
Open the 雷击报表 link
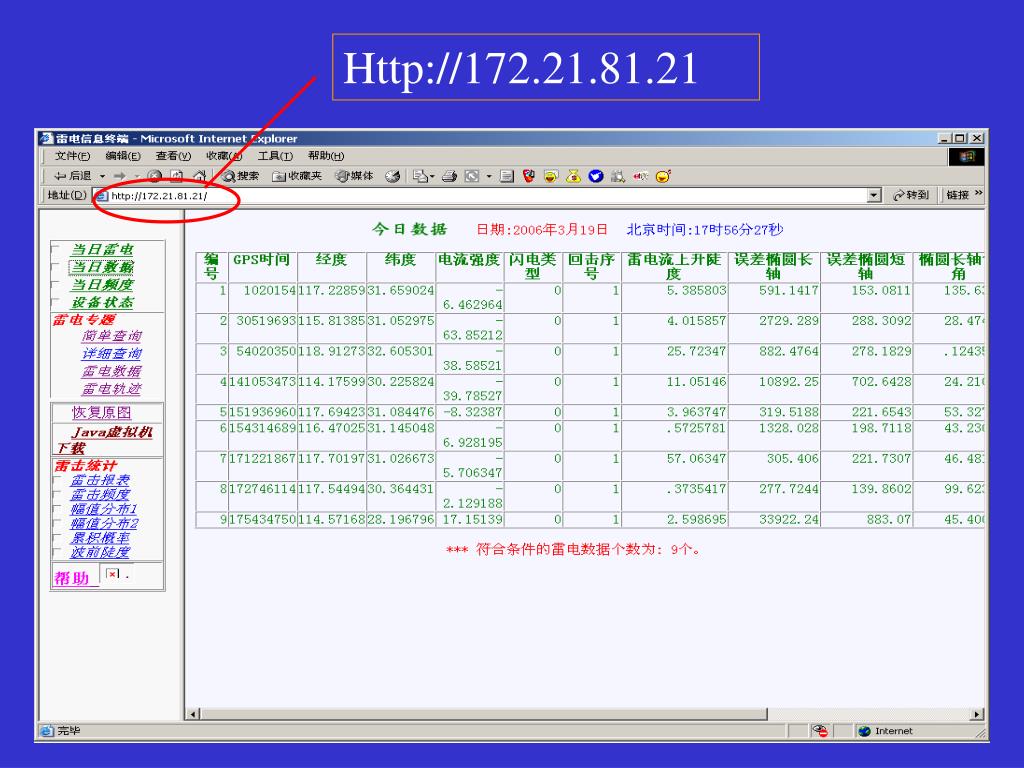(x=100, y=480)
